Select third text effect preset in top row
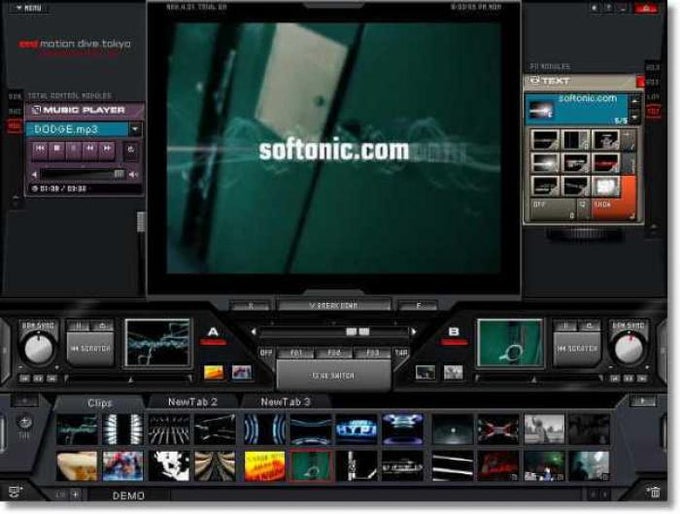 pyautogui.click(x=605, y=141)
